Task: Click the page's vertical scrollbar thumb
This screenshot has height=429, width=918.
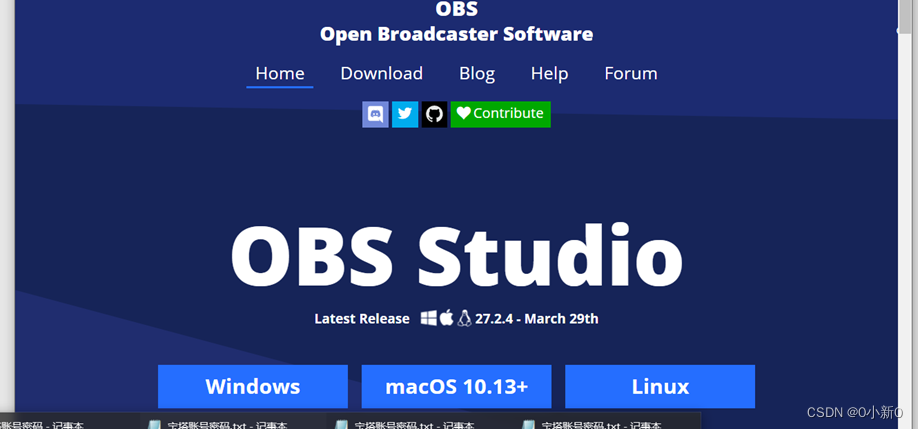Action: (905, 16)
